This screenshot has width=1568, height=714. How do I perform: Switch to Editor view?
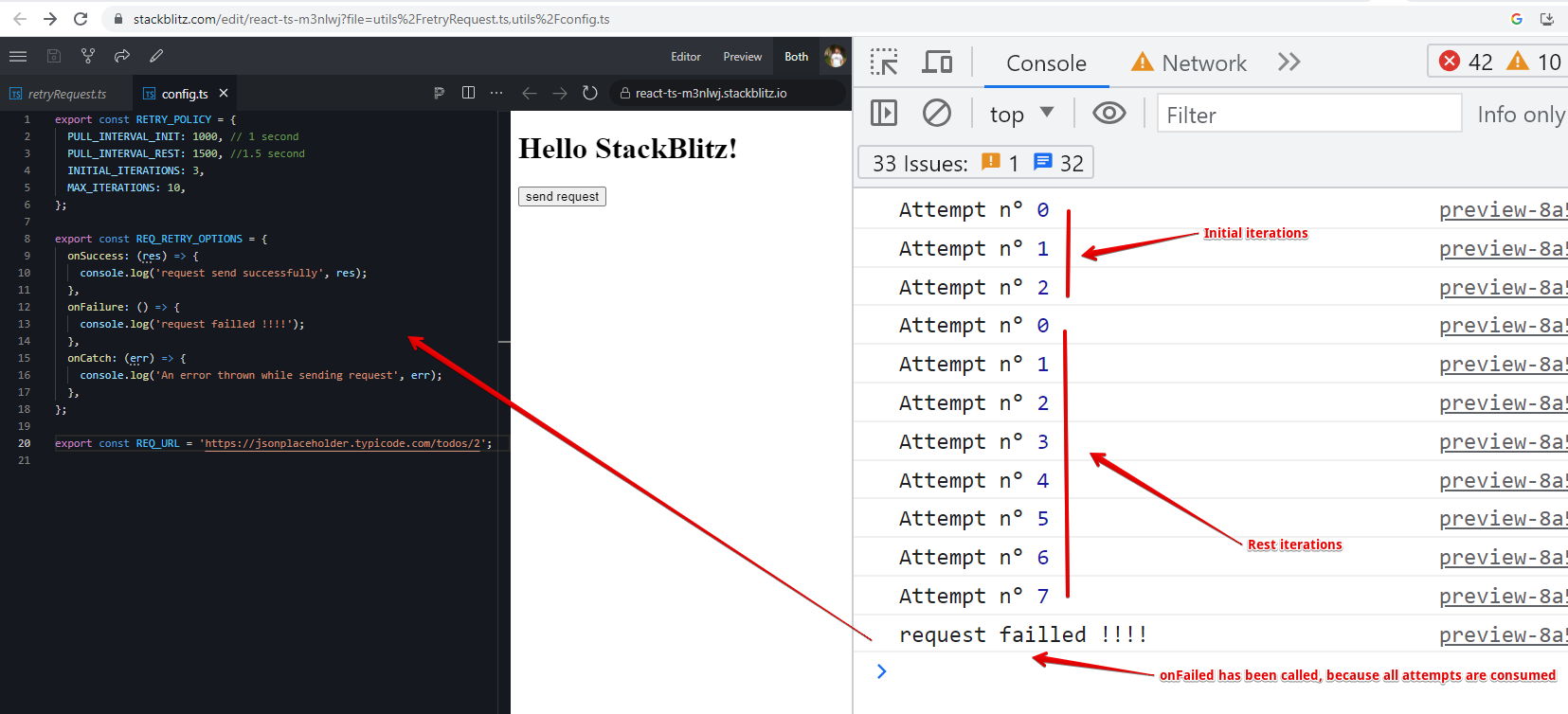click(686, 57)
